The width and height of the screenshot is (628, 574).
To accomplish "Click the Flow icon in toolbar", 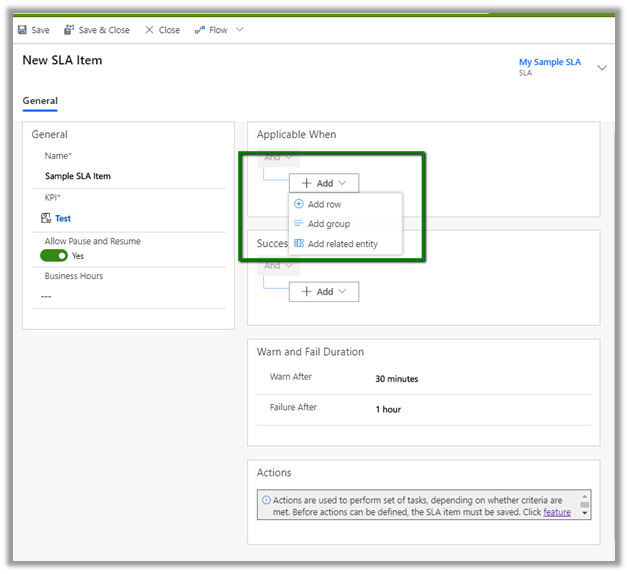I will click(x=200, y=30).
